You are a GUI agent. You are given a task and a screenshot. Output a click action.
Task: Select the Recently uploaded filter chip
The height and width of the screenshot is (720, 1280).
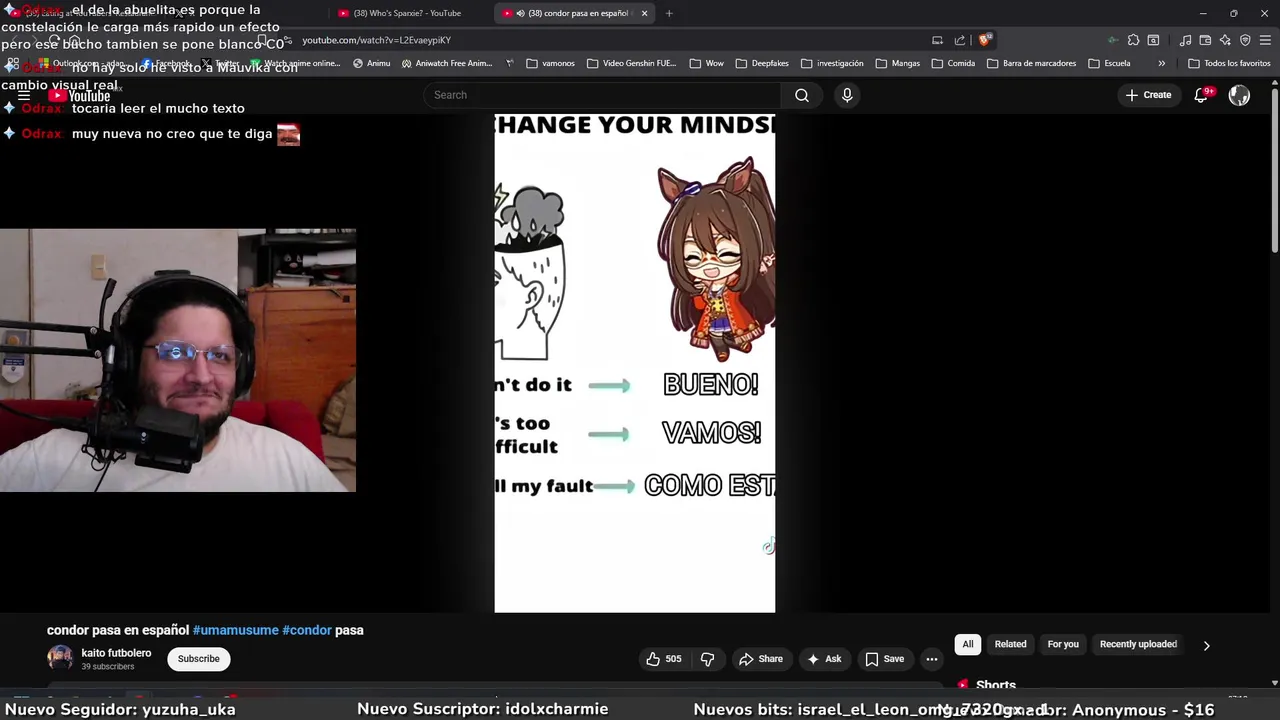pos(1138,644)
